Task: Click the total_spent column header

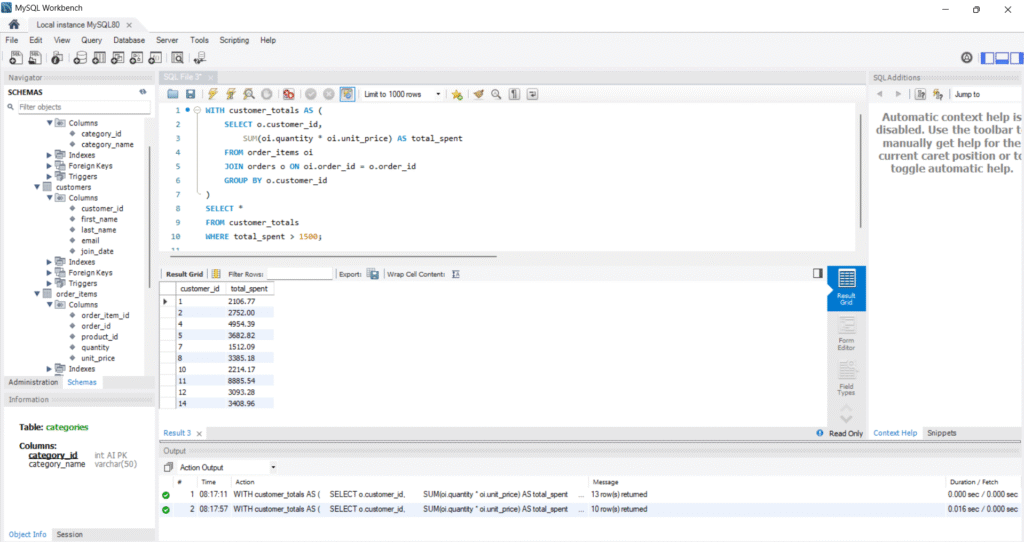Action: pyautogui.click(x=249, y=289)
